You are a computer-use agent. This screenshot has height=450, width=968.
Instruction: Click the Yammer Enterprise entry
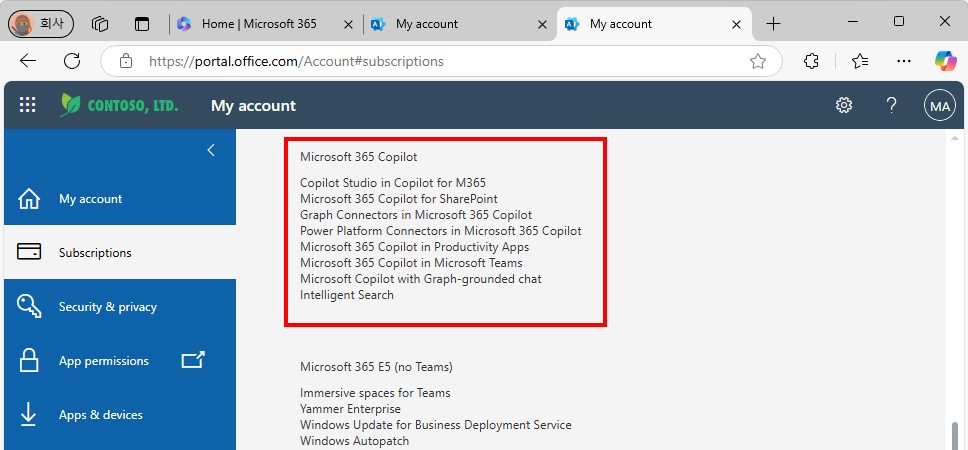[x=351, y=409]
